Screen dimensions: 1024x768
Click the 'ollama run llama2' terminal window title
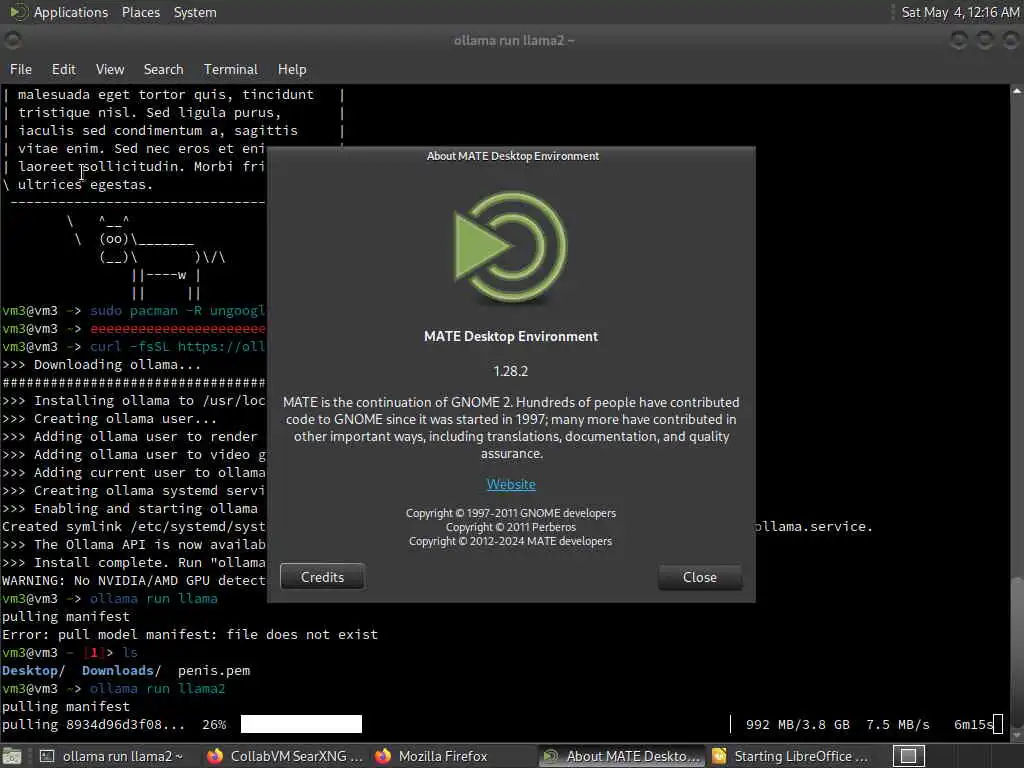pyautogui.click(x=514, y=40)
